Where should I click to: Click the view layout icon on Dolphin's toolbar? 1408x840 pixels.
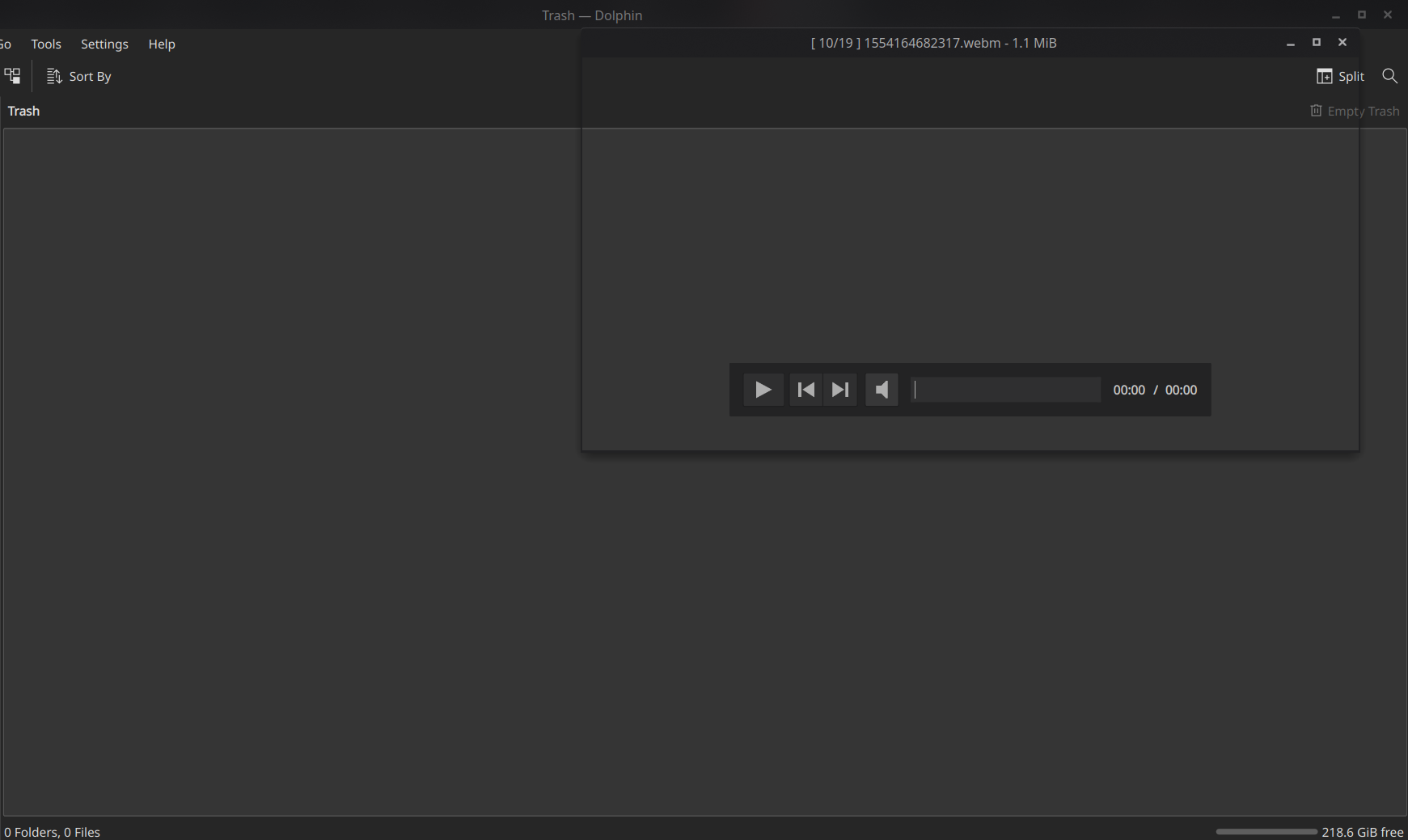[12, 75]
